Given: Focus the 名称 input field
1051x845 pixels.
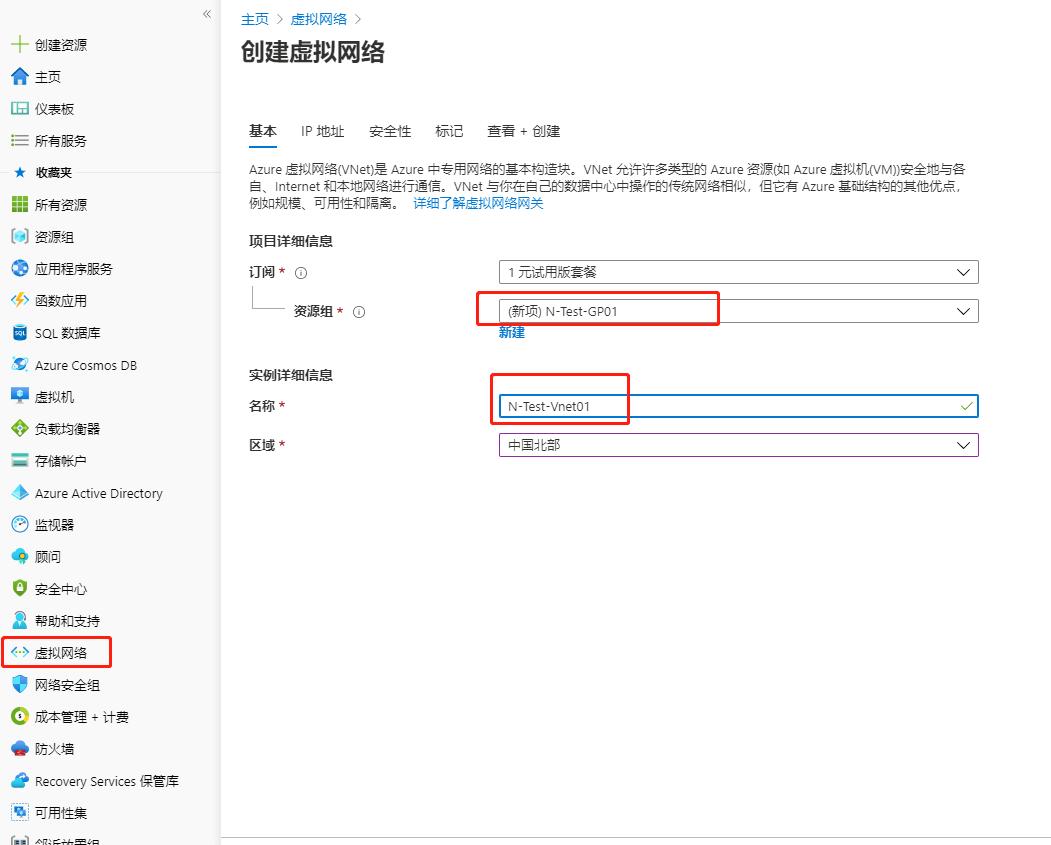Looking at the screenshot, I should [739, 406].
